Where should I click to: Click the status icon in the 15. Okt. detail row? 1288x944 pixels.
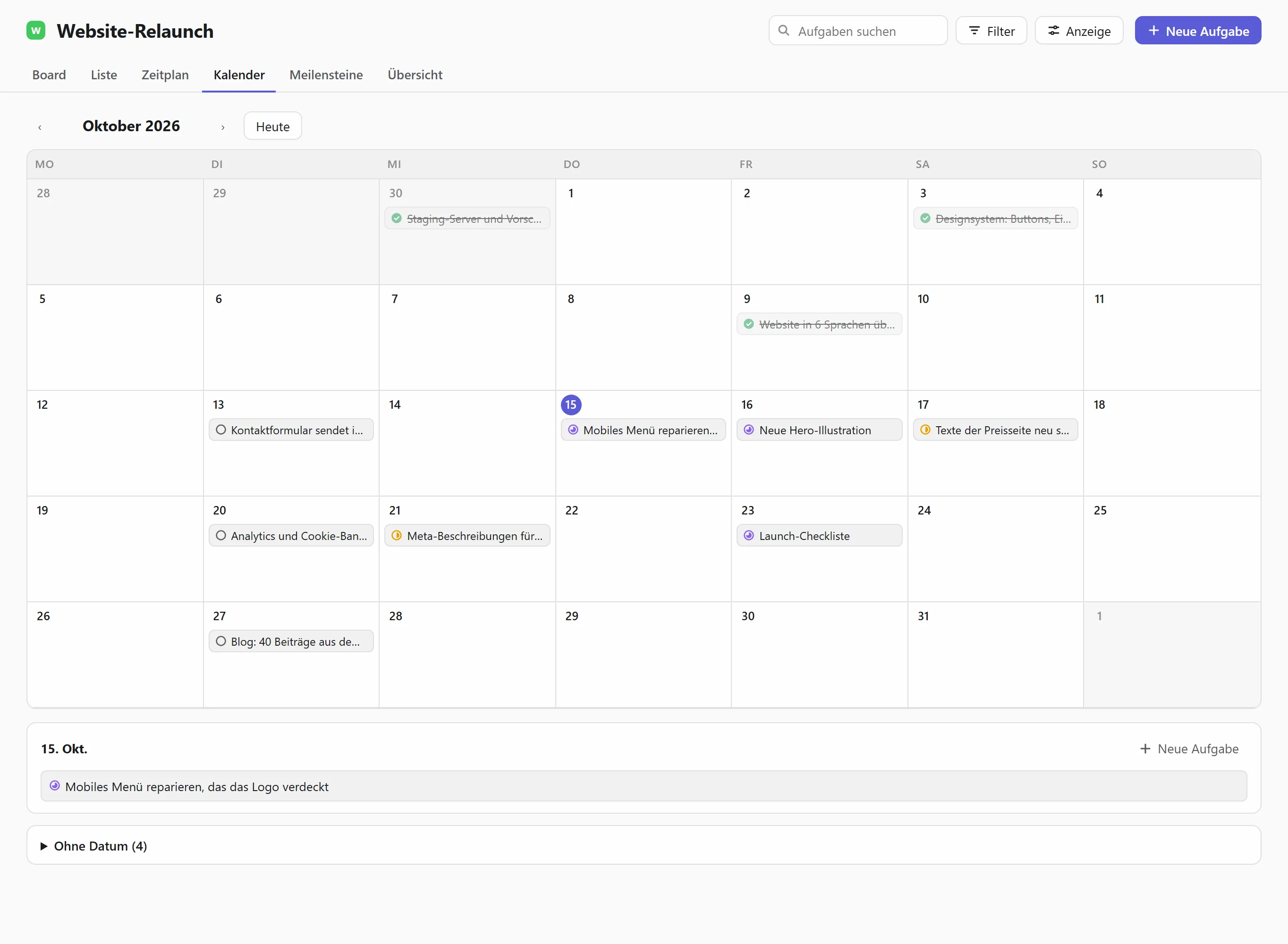55,786
